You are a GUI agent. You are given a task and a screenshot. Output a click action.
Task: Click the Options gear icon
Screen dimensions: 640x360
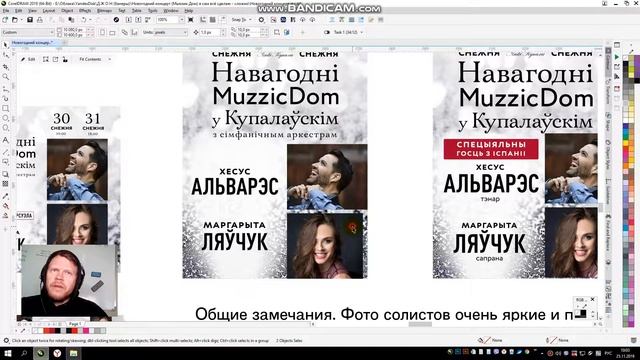click(x=262, y=20)
